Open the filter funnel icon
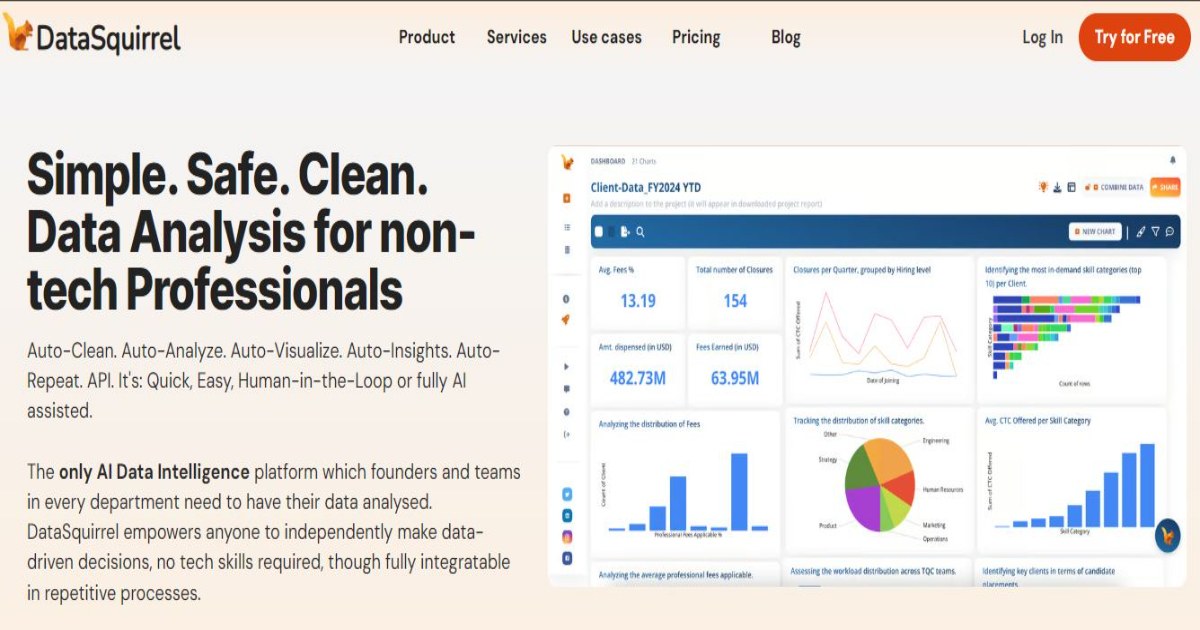Viewport: 1200px width, 630px height. tap(1155, 232)
